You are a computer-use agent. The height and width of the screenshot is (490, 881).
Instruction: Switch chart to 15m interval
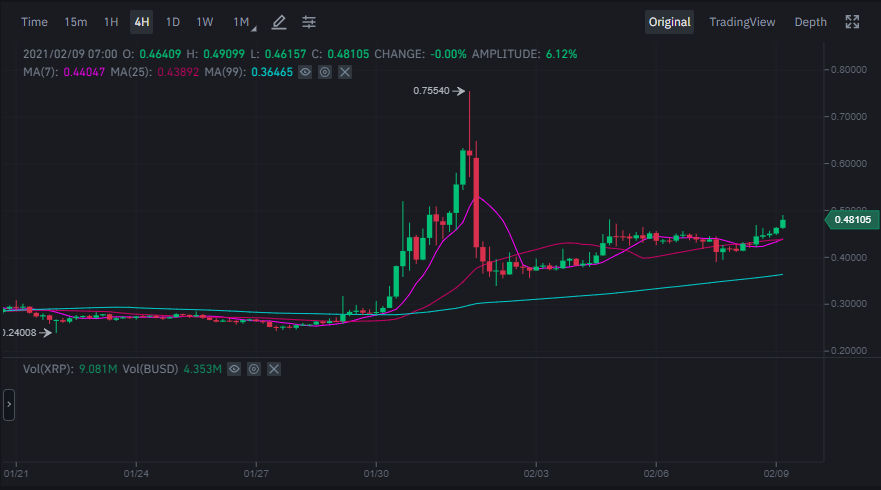(75, 22)
